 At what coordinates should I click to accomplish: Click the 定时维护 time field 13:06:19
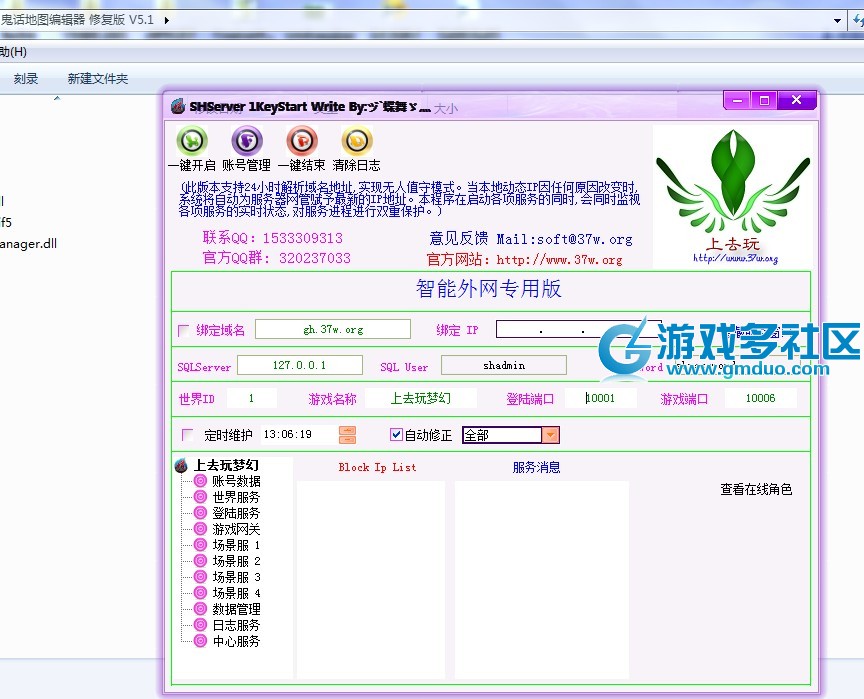coord(299,435)
